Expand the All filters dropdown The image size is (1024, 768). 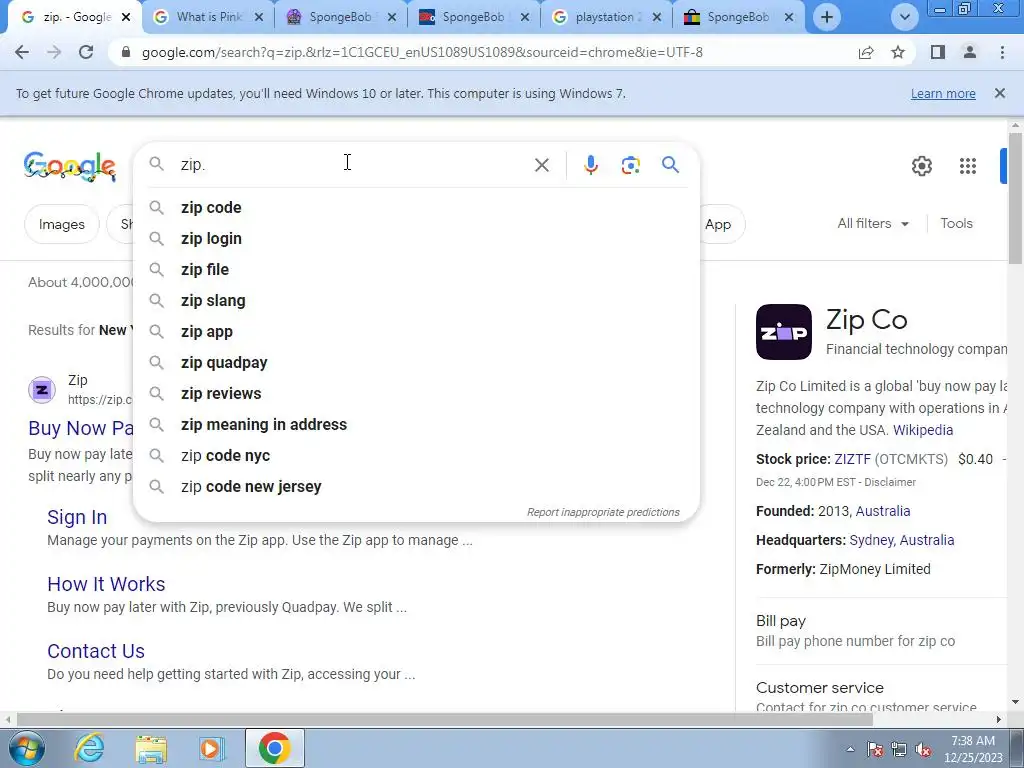click(873, 223)
